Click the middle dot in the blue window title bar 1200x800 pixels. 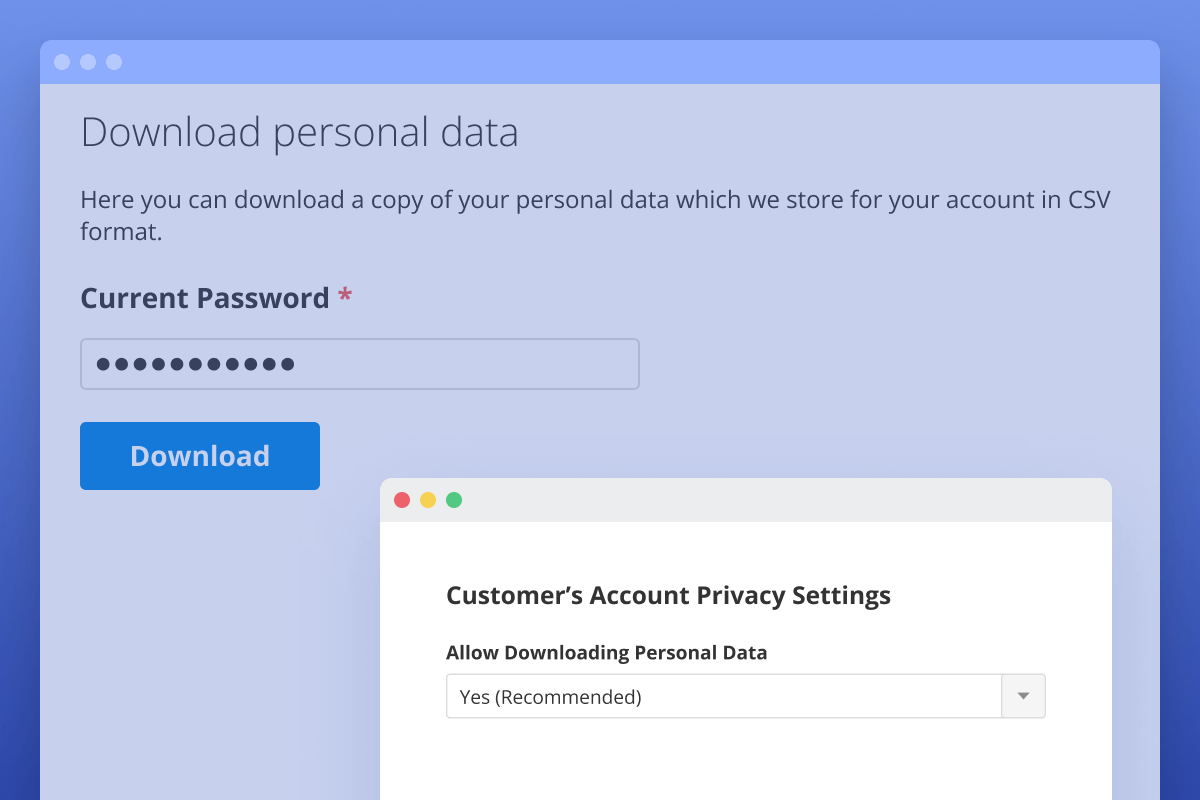(88, 62)
